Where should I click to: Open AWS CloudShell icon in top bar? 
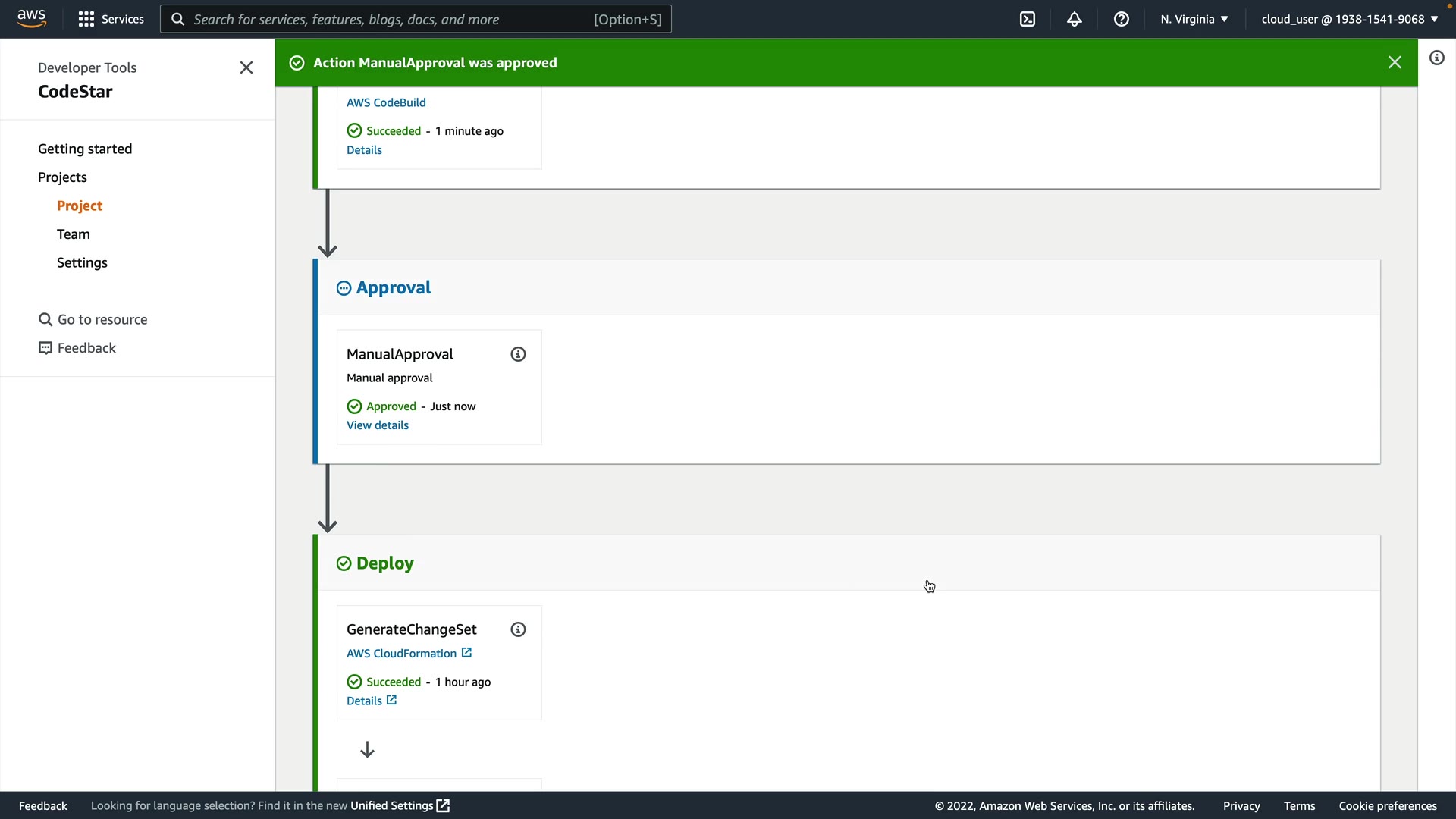[x=1028, y=19]
